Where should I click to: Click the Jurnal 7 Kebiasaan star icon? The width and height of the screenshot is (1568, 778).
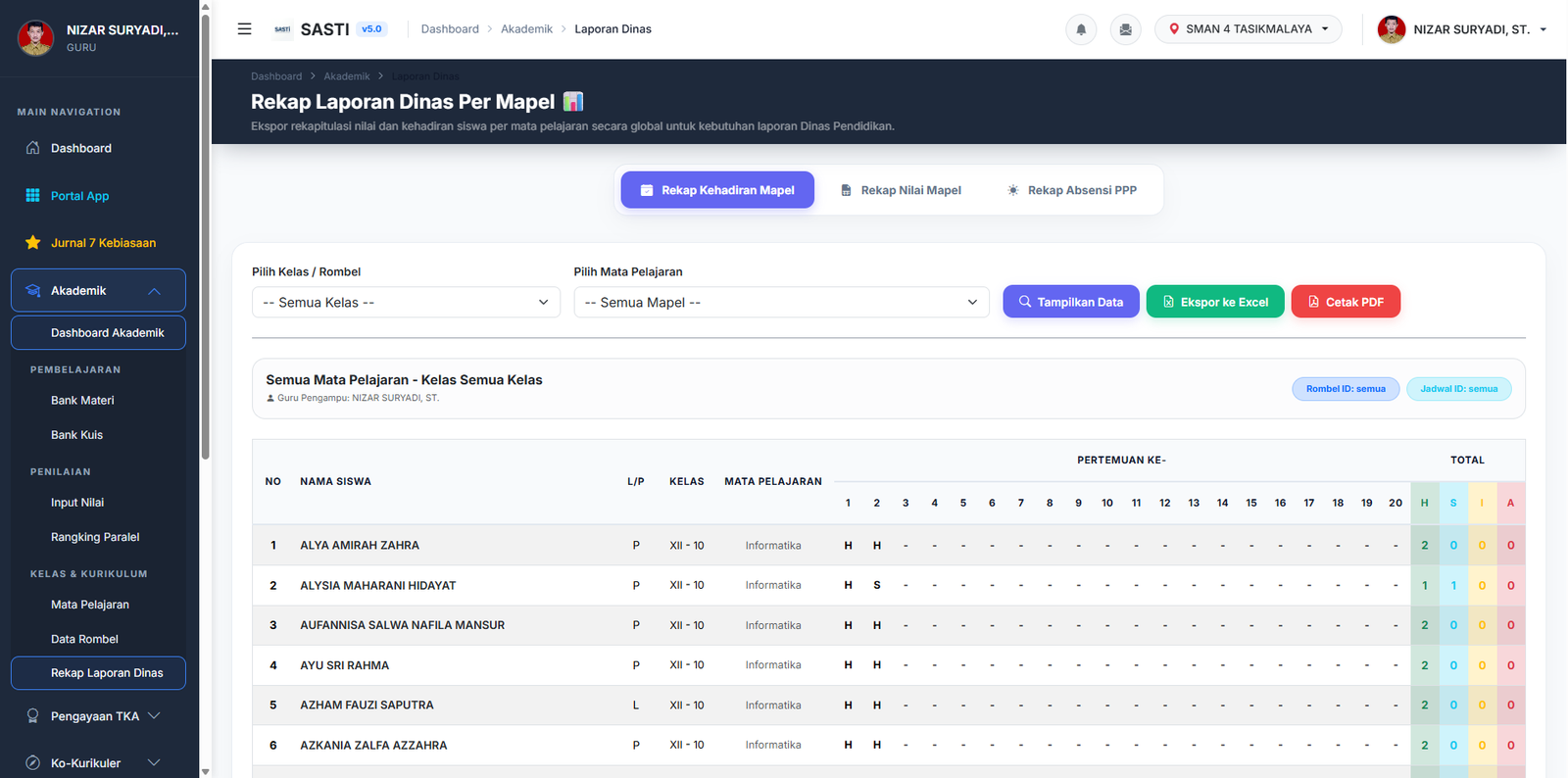pyautogui.click(x=32, y=243)
